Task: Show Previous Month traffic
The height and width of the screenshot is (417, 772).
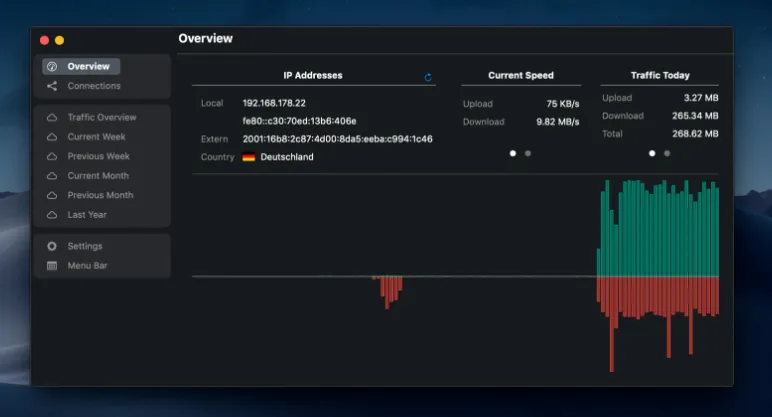Action: [100, 195]
